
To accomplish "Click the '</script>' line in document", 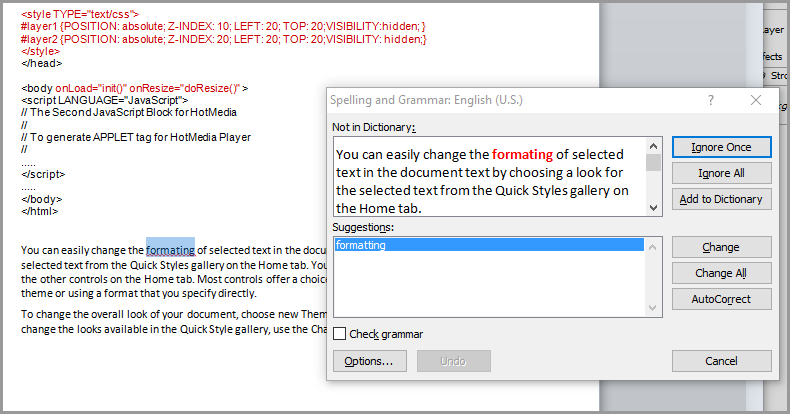I will [43, 174].
